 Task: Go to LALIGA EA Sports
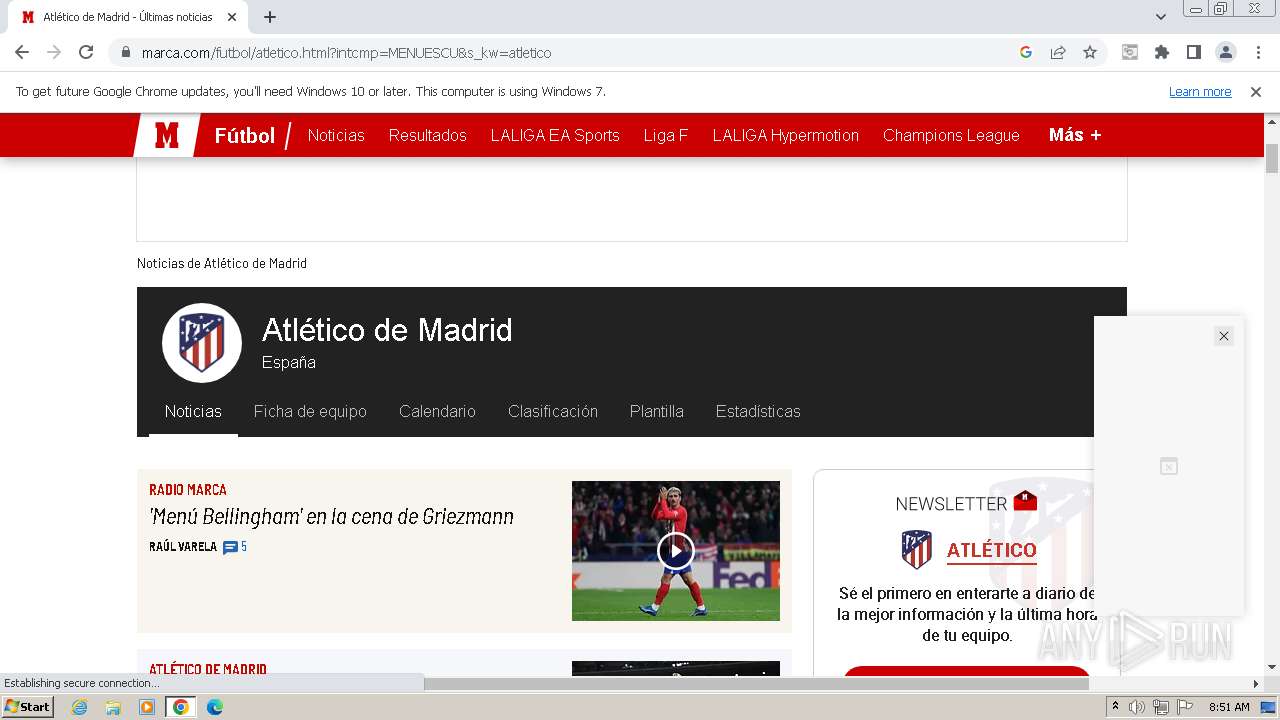[555, 135]
